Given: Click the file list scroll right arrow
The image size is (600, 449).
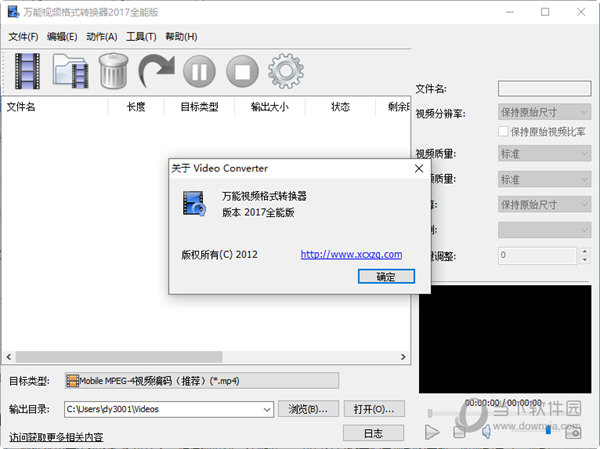Looking at the screenshot, I should 403,357.
